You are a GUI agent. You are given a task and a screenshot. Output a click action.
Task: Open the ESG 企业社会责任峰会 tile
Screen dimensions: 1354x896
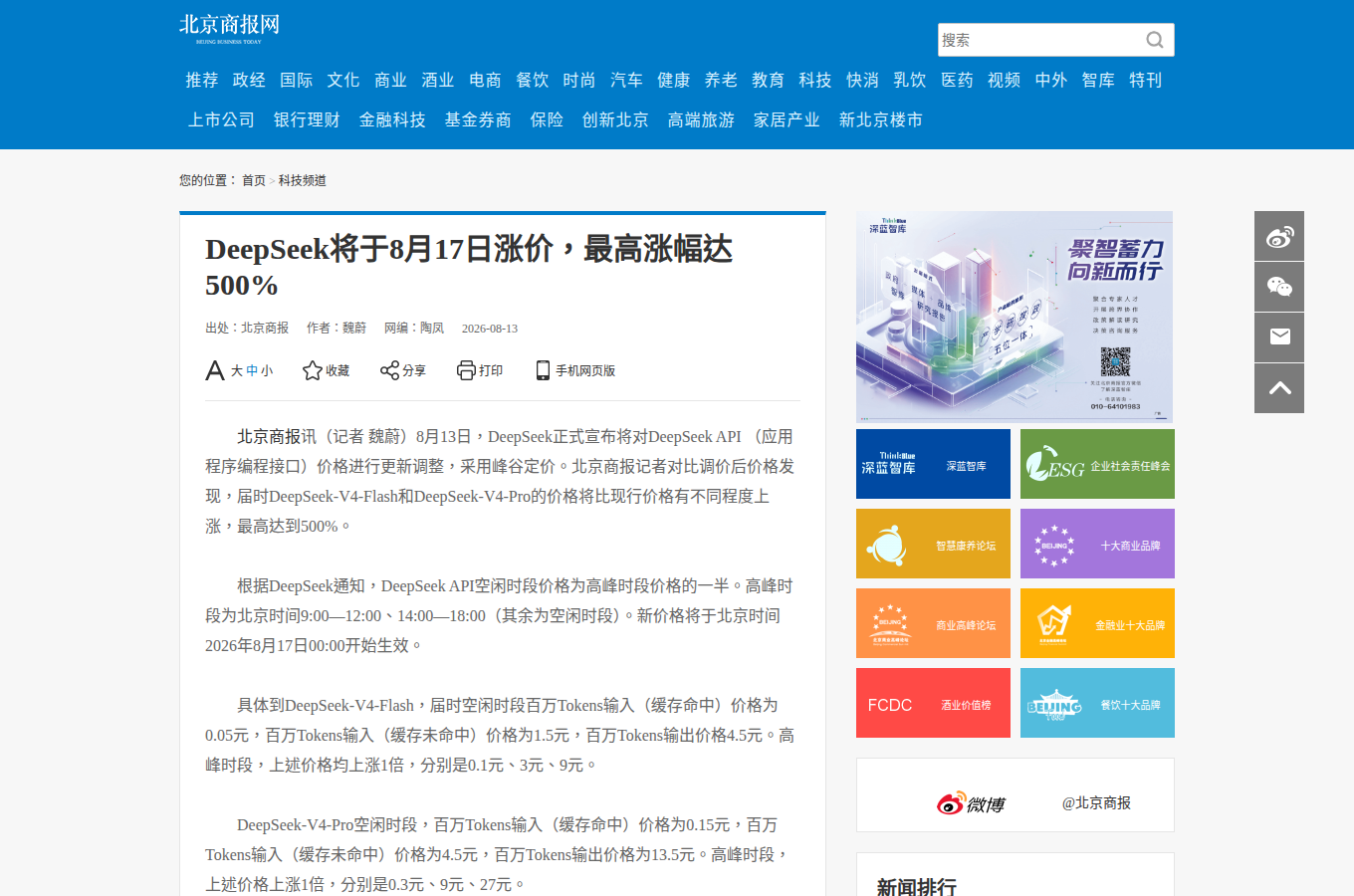[1097, 464]
